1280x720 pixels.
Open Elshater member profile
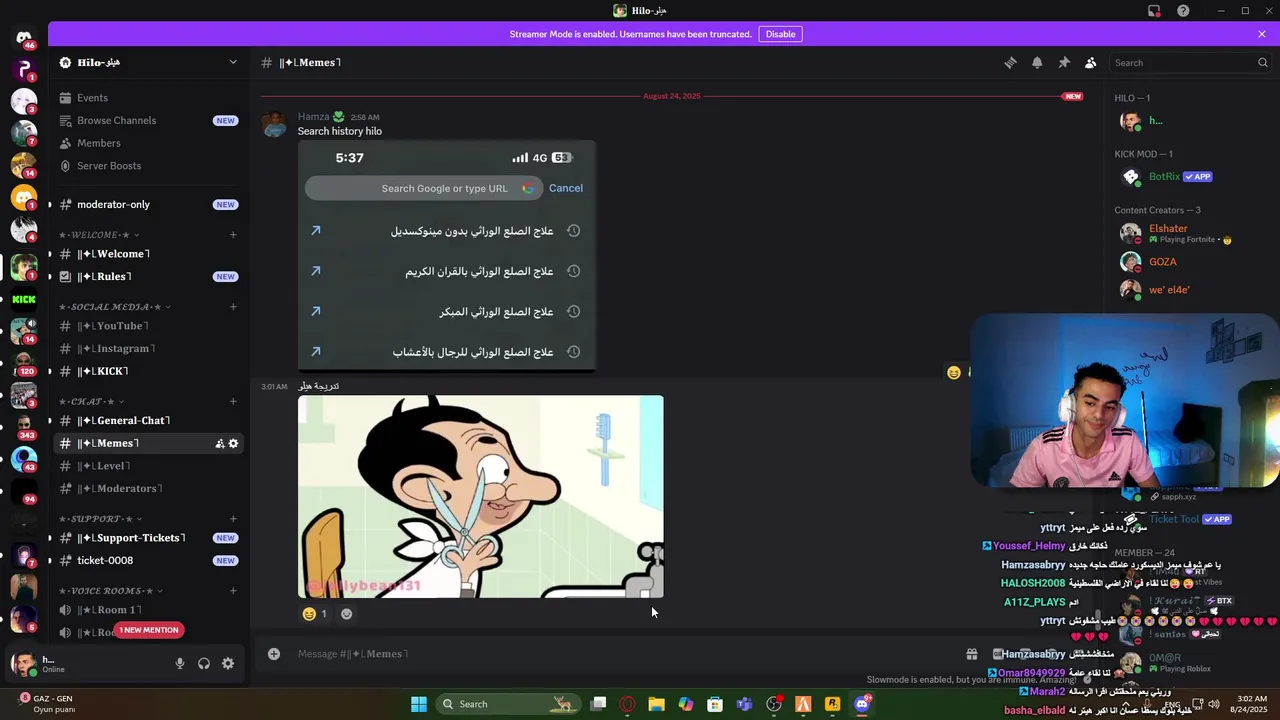tap(1168, 229)
